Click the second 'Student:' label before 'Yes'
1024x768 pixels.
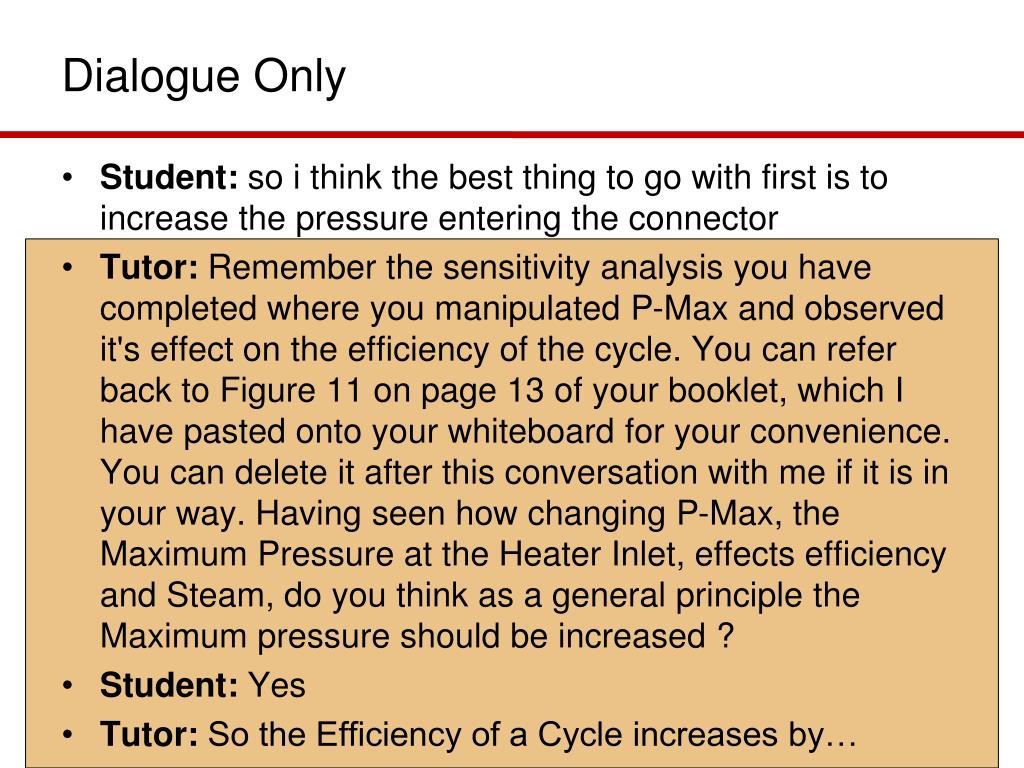(169, 685)
